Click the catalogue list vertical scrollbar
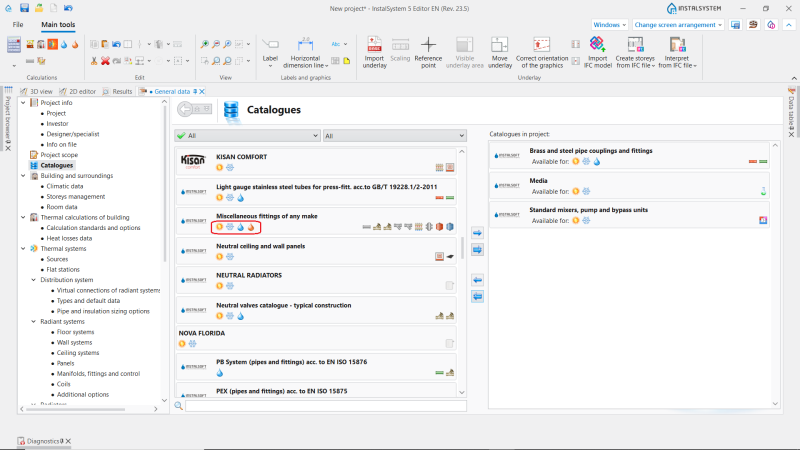Screen dimensions: 800x450 [462, 247]
